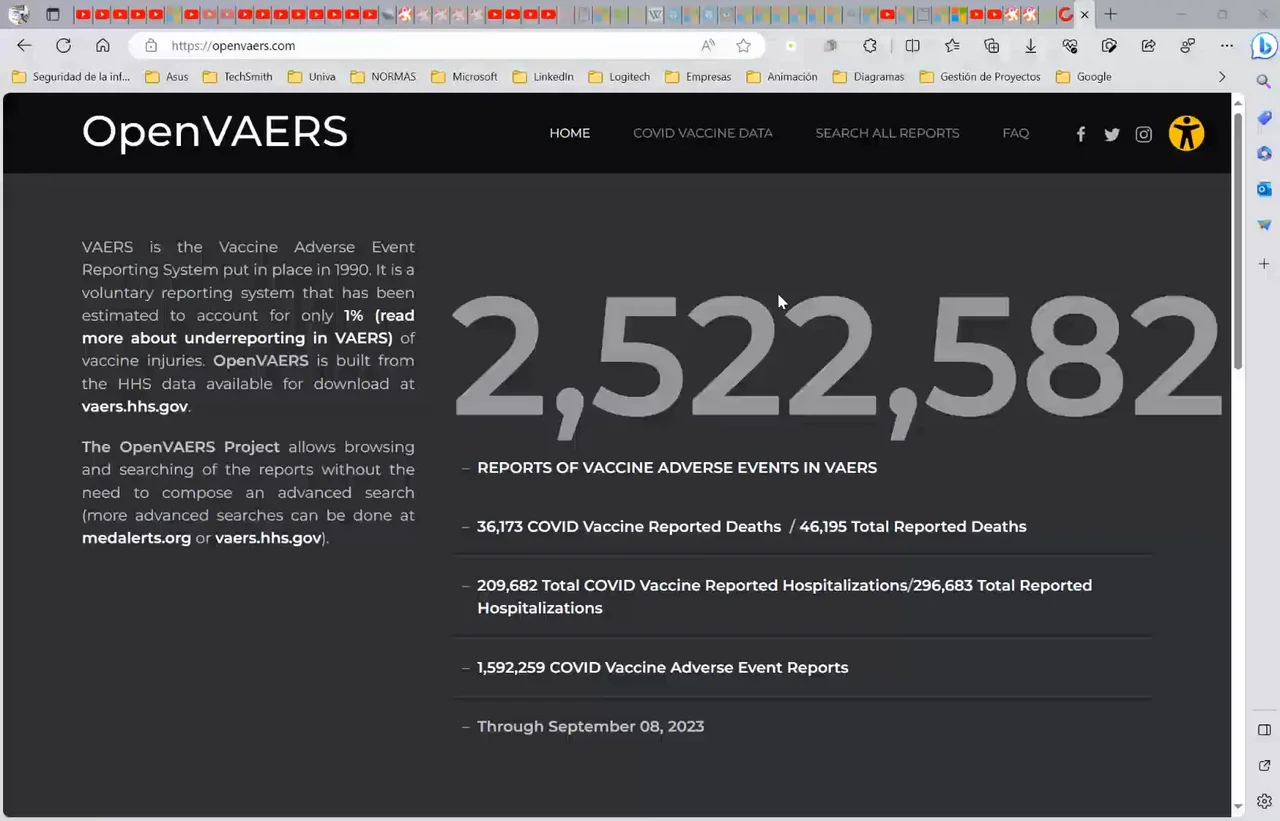
Task: Follow the medalerts.org link
Action: click(136, 538)
